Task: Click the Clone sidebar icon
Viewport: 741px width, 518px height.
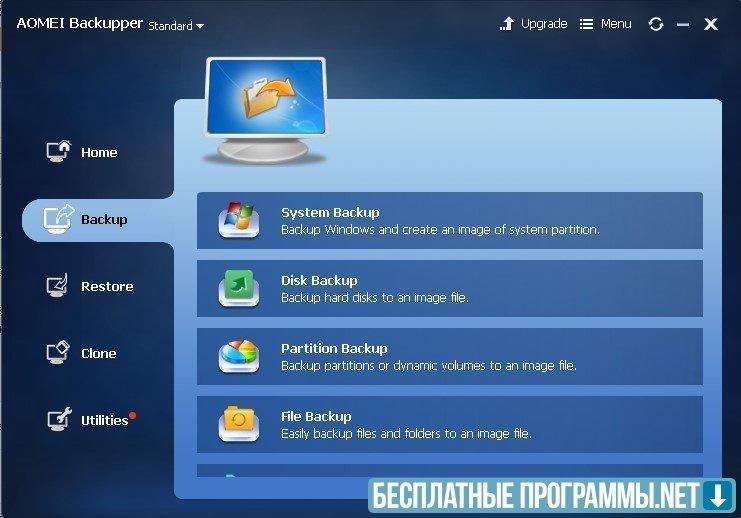Action: (59, 353)
